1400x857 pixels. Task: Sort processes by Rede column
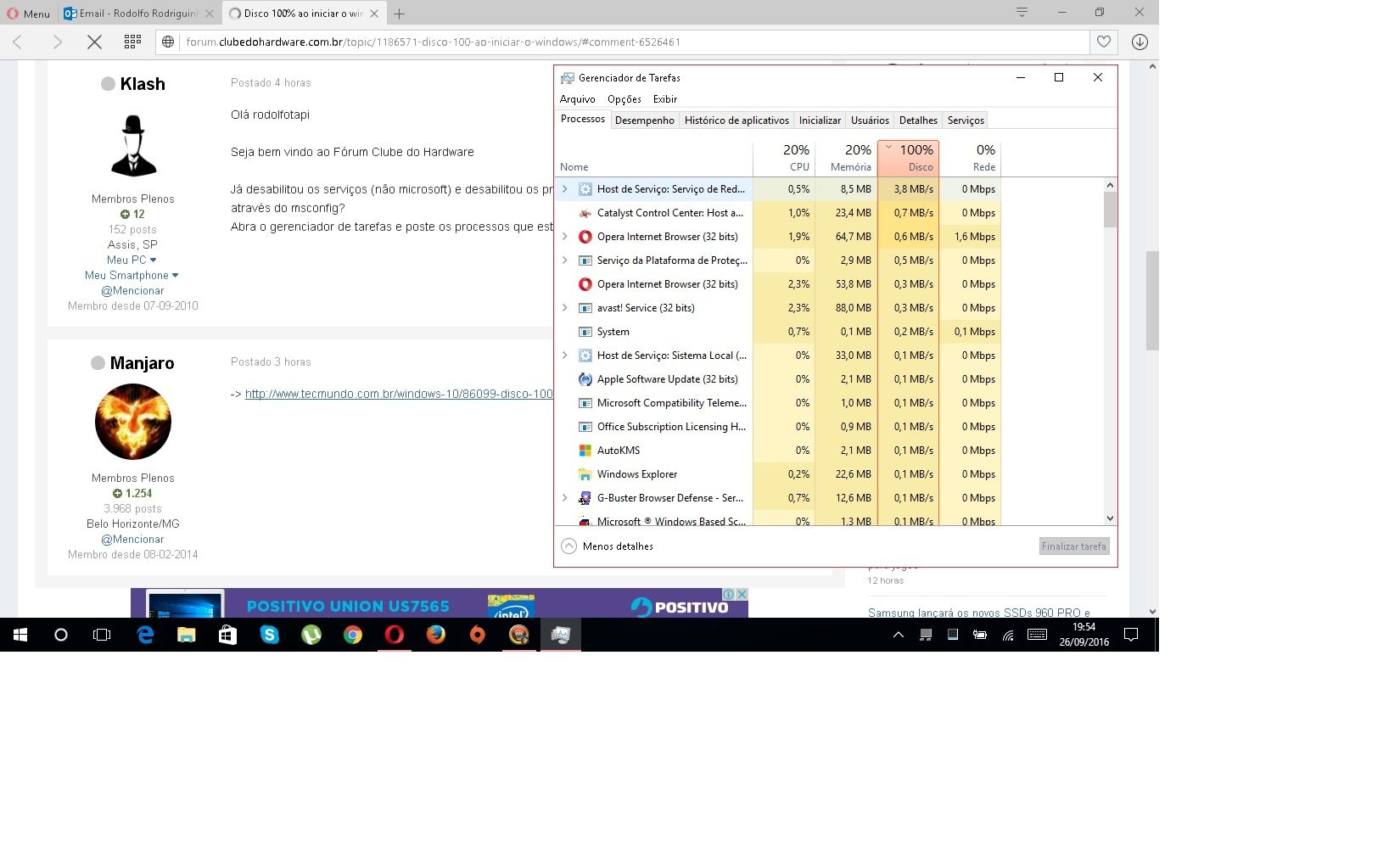[970, 158]
